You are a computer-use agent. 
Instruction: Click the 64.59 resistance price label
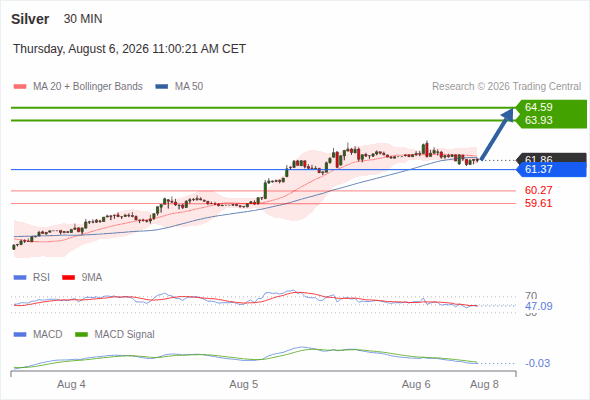538,107
